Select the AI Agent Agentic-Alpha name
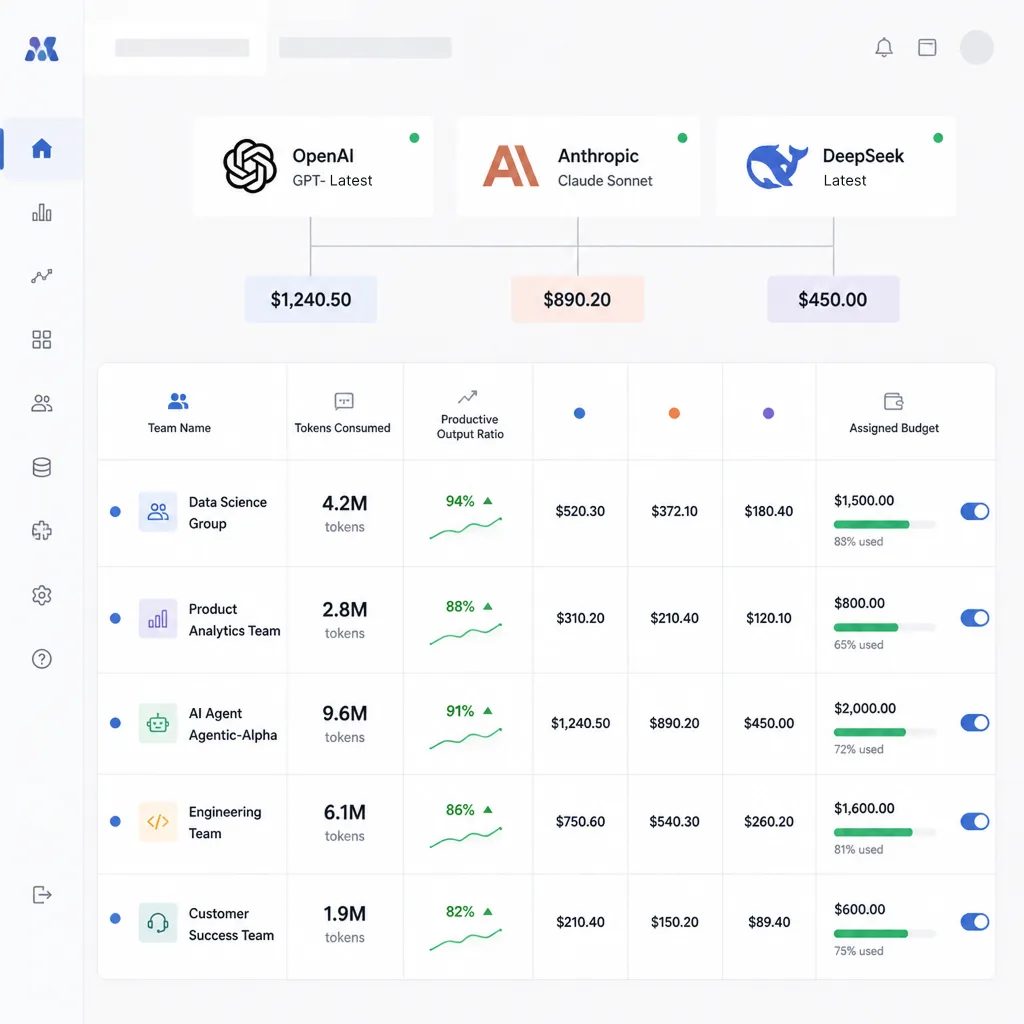Viewport: 1024px width, 1024px height. click(x=232, y=724)
